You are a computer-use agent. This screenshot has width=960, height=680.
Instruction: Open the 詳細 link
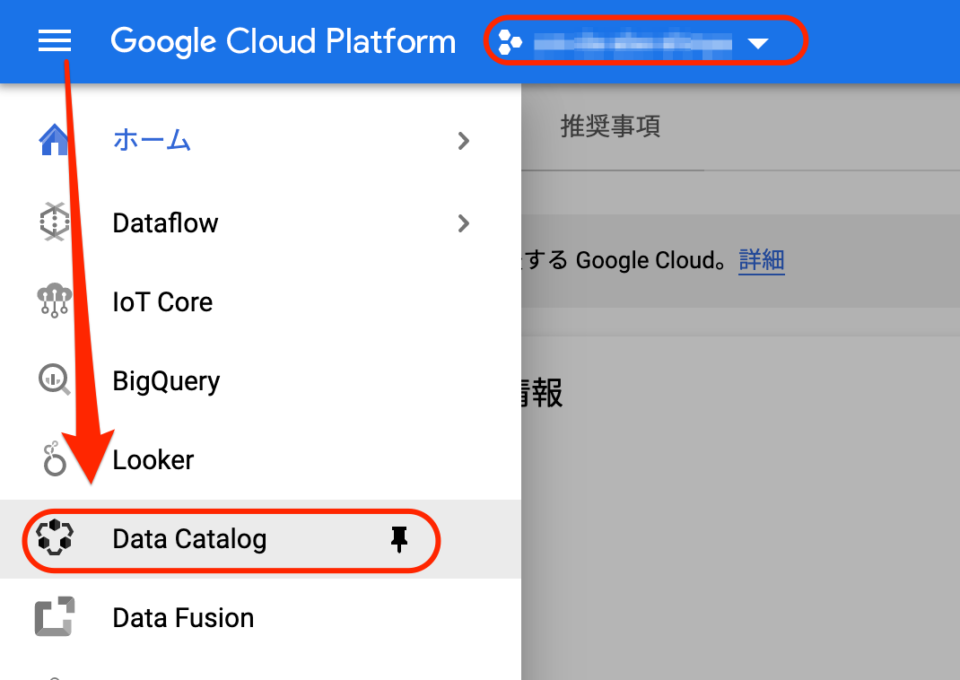click(762, 261)
